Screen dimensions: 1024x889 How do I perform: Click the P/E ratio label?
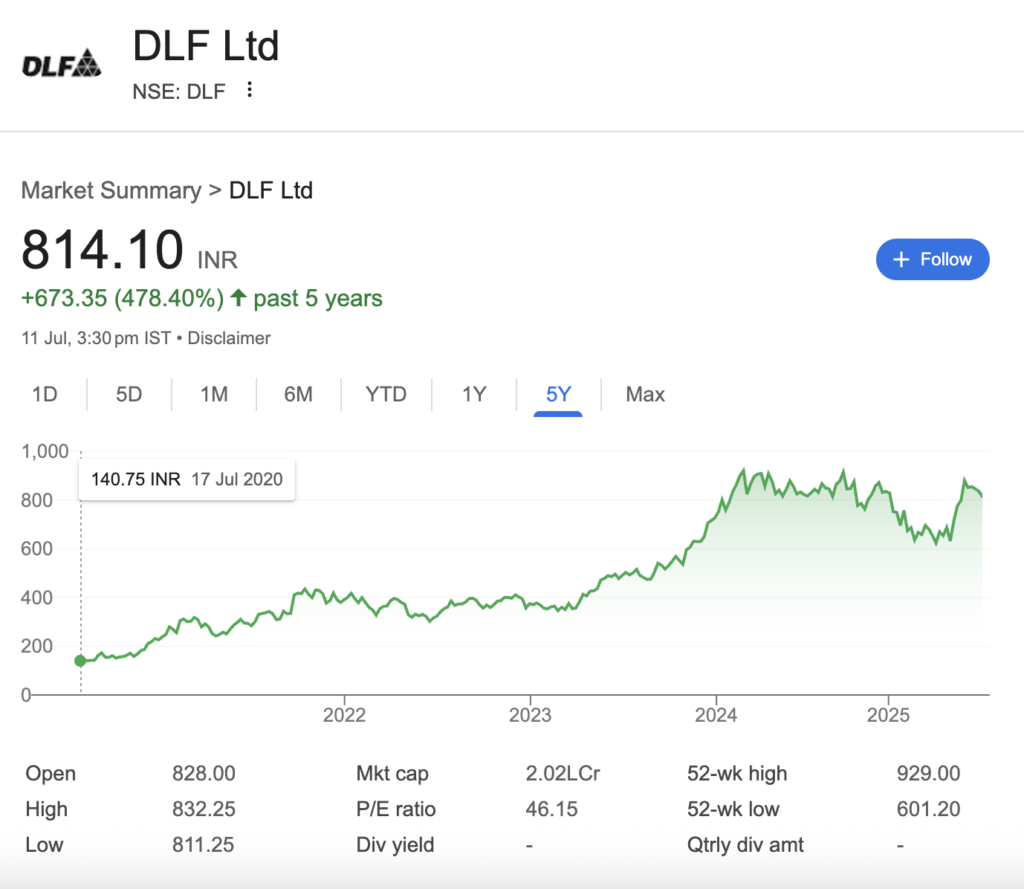pyautogui.click(x=396, y=809)
